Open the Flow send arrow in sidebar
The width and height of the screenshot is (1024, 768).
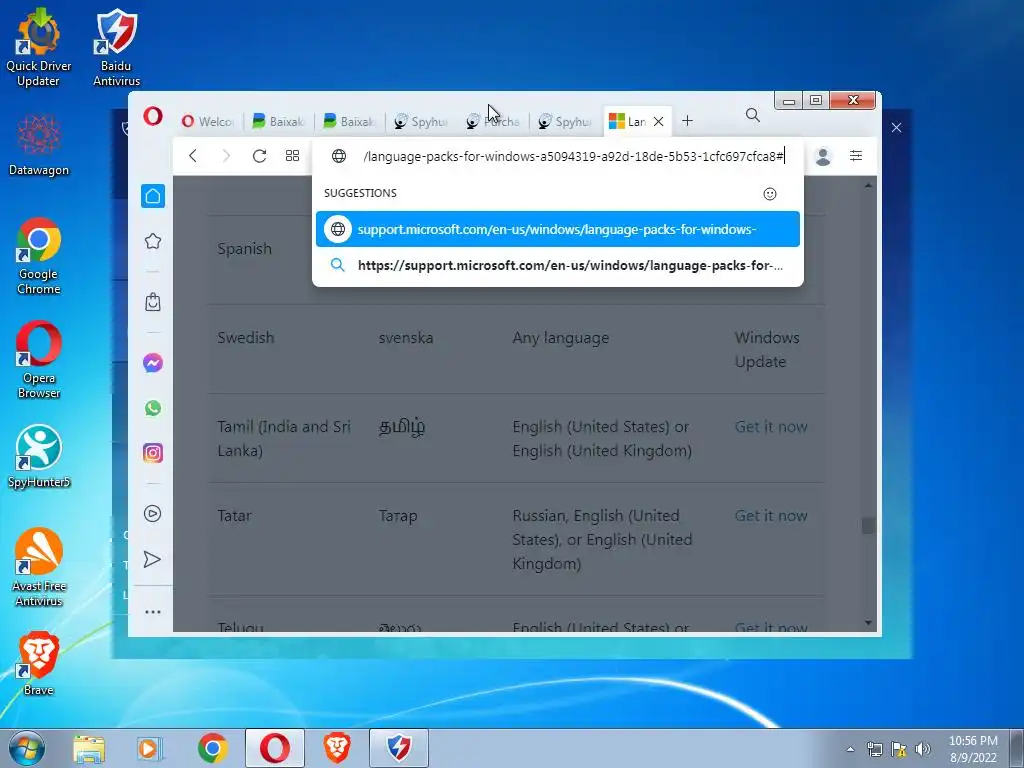(152, 559)
